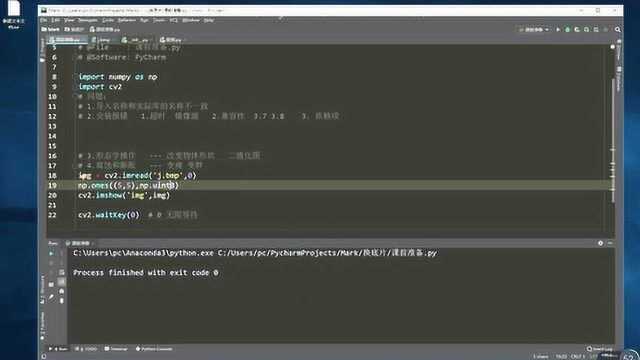Open the Window menu
Viewport: 640px width, 360px height.
coord(191,20)
